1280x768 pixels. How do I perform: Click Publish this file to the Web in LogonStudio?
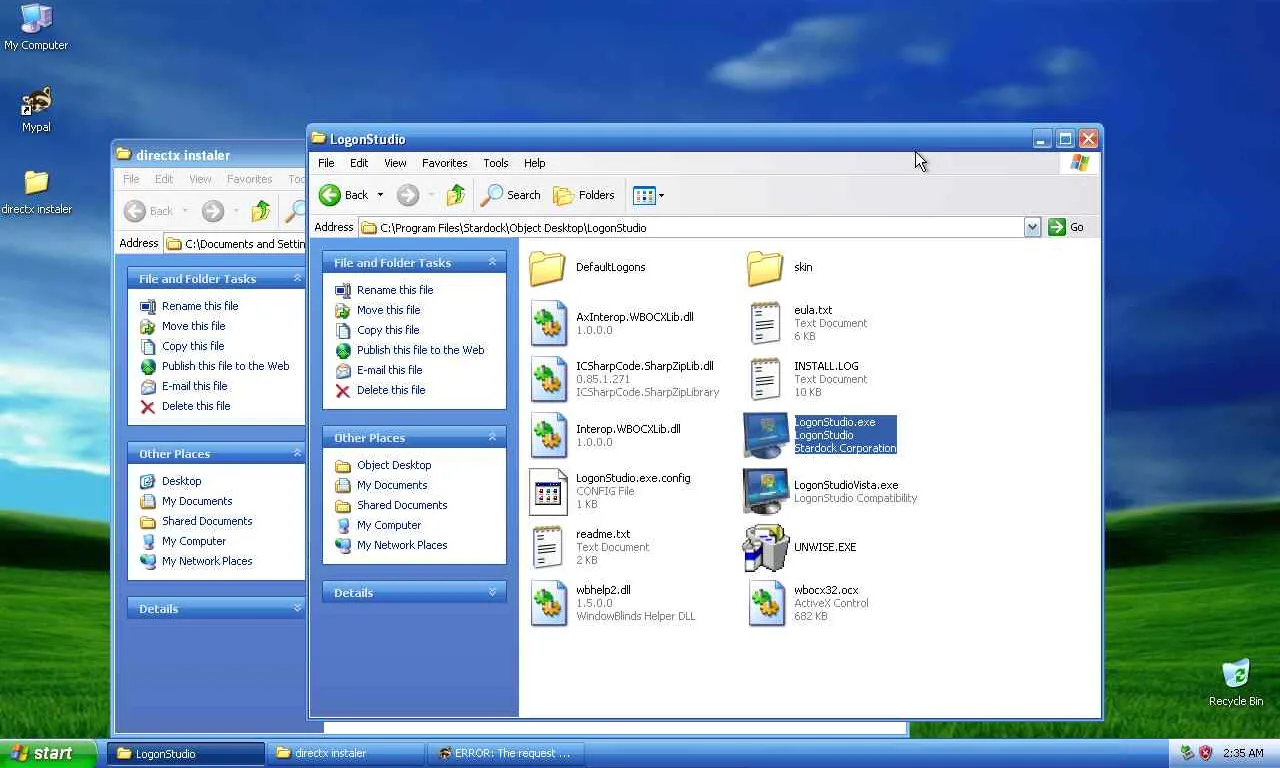point(420,350)
